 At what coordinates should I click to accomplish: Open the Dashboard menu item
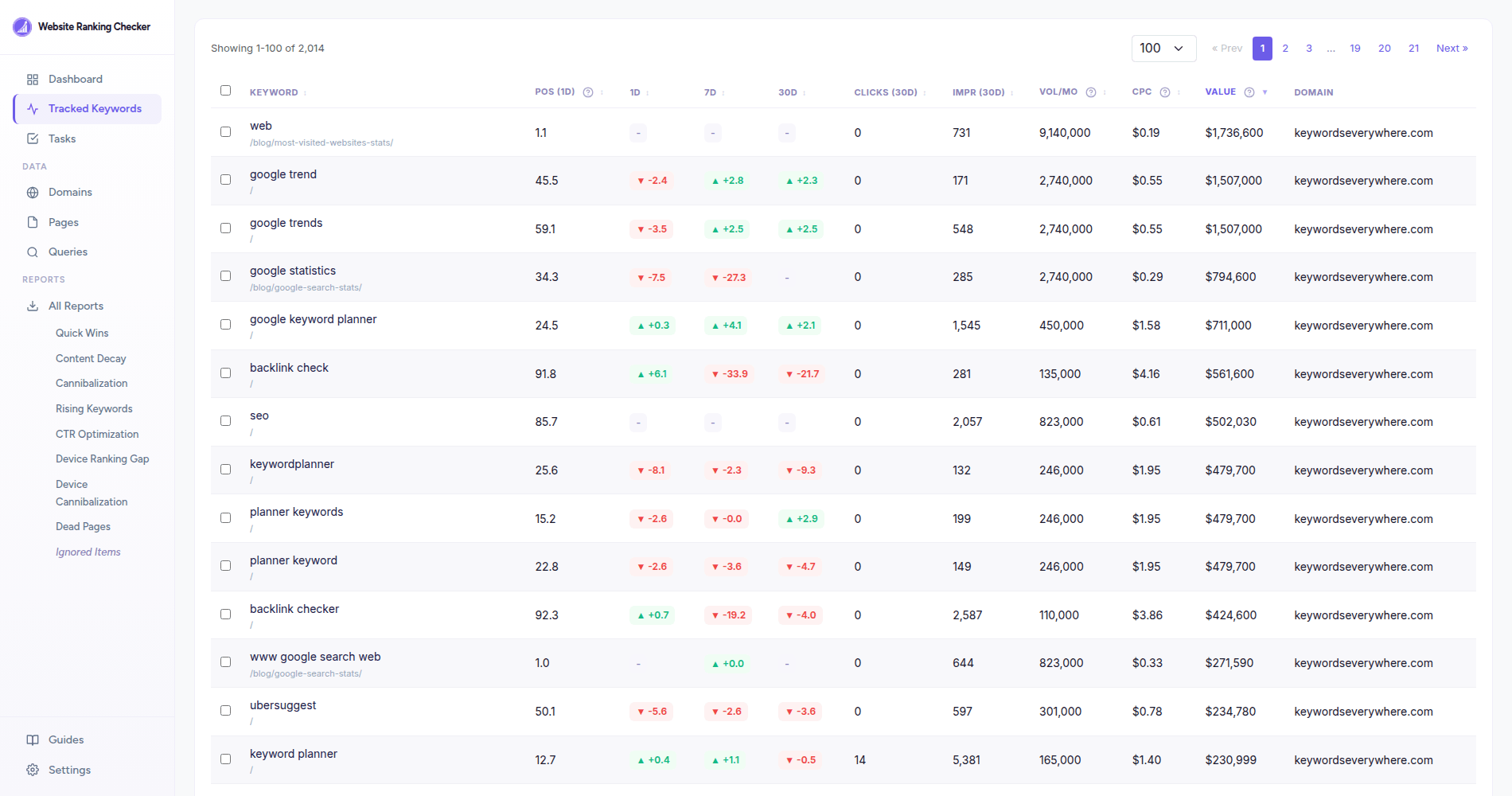[87, 80]
